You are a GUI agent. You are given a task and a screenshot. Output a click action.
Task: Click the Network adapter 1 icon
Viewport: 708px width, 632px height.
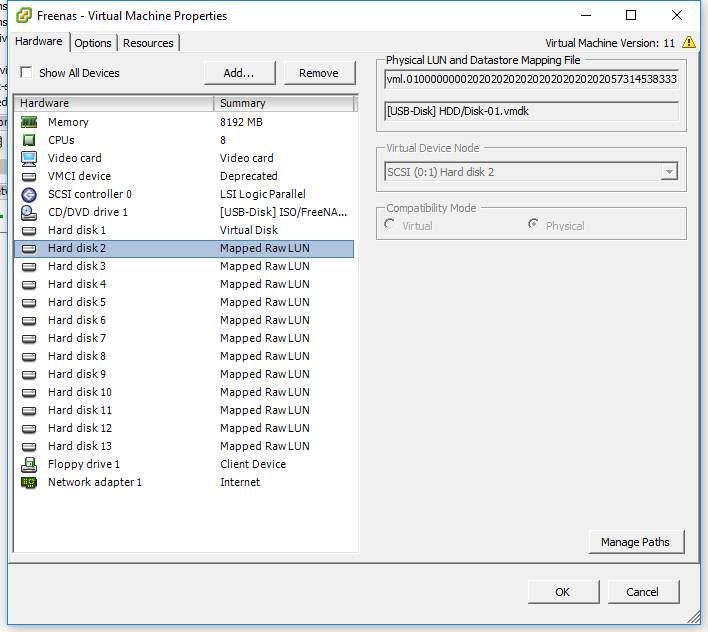click(x=29, y=483)
